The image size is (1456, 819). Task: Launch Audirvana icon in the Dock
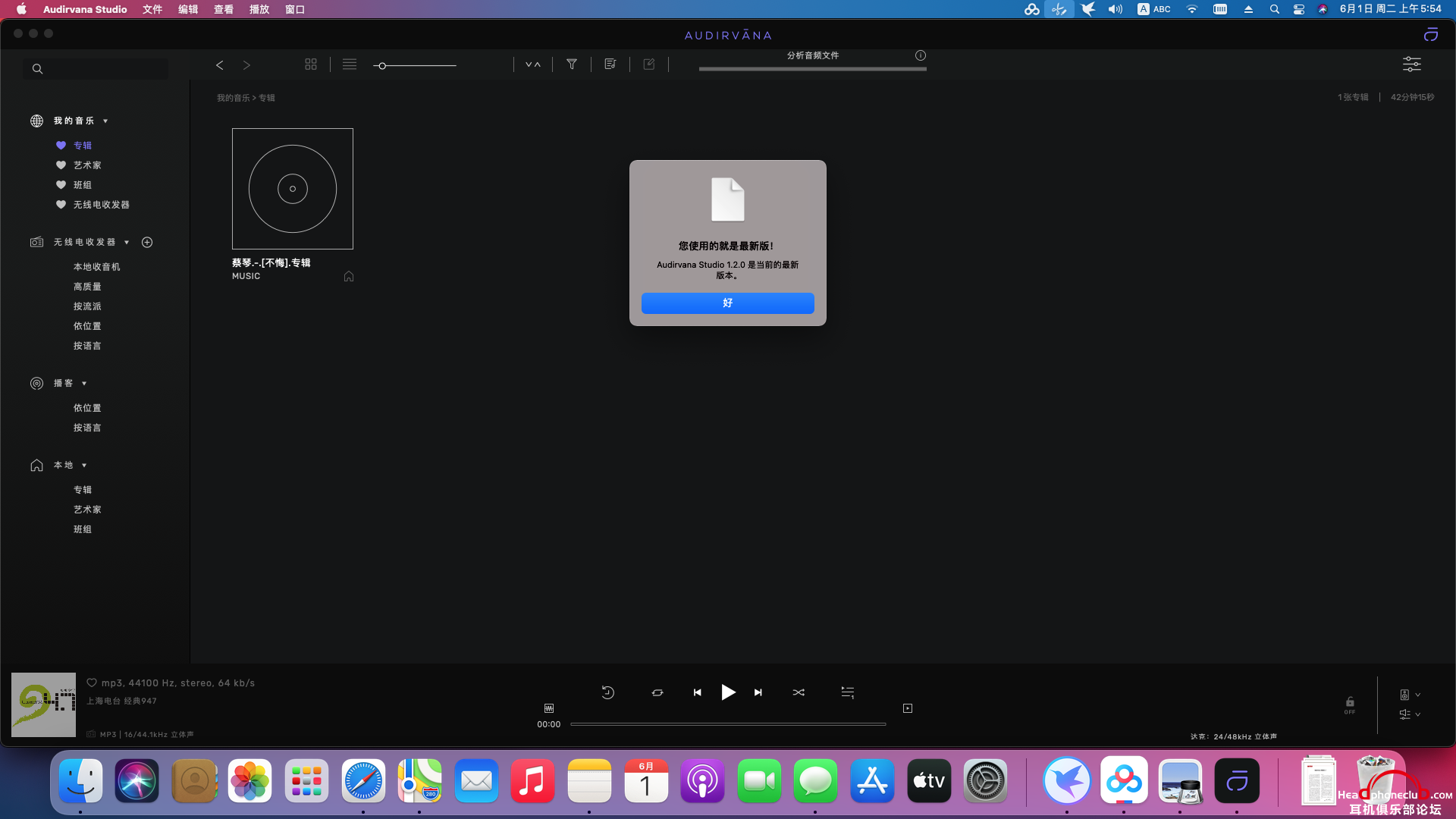(1237, 781)
